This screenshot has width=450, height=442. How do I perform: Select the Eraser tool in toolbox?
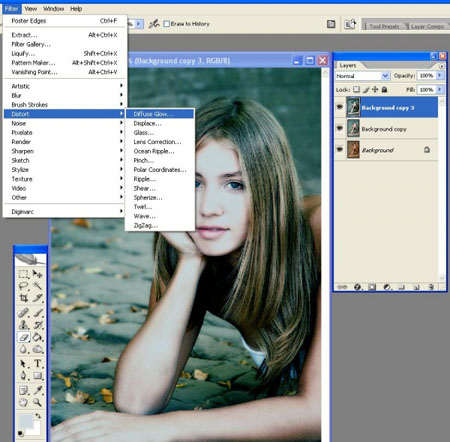(x=24, y=337)
